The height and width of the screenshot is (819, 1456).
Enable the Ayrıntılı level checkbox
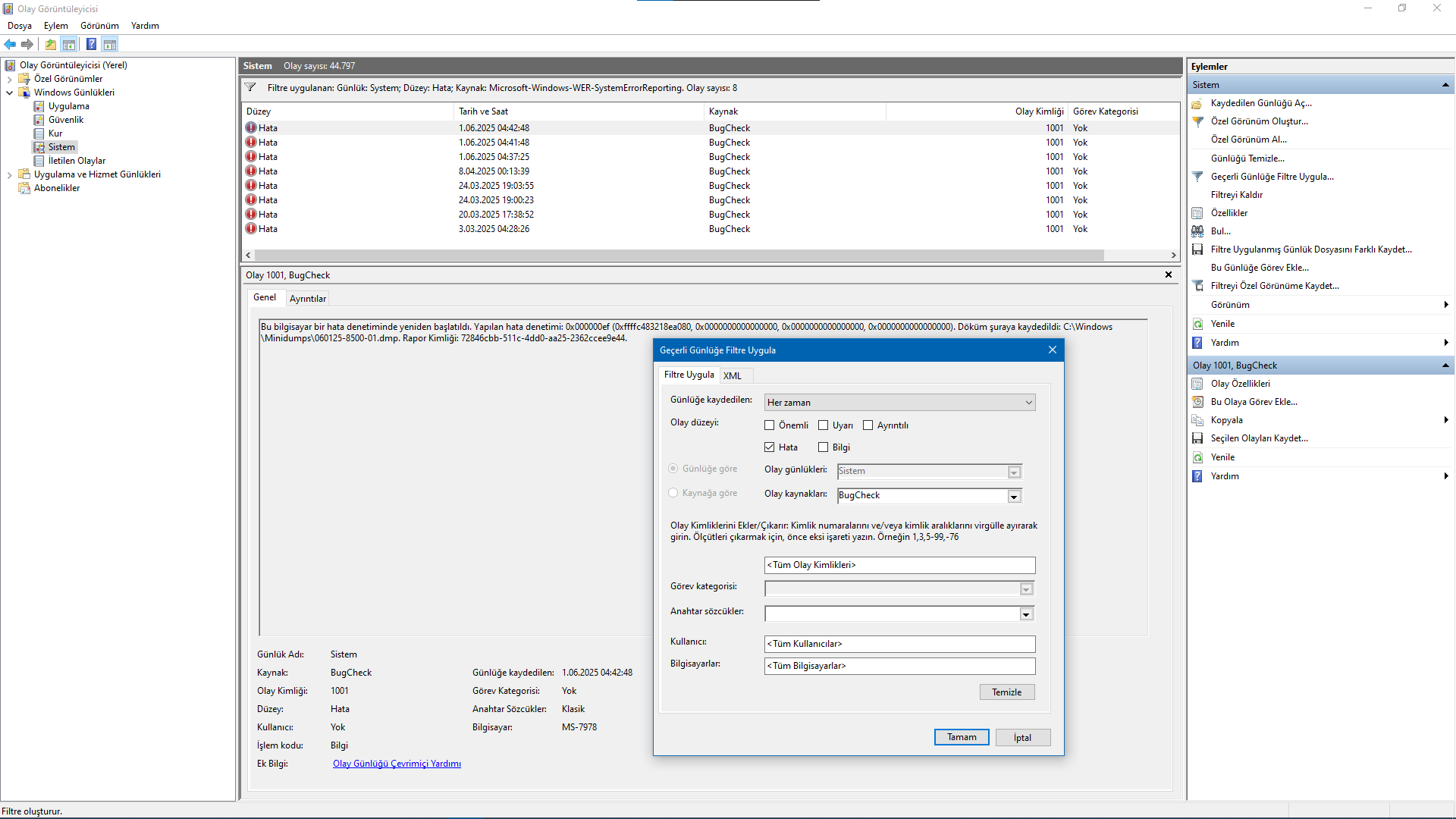(868, 425)
